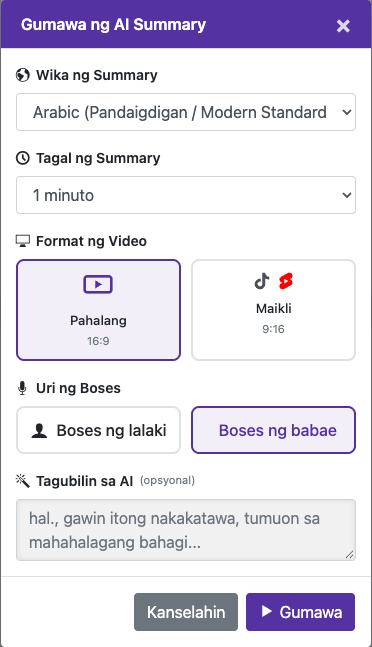Viewport: 372px width, 647px height.
Task: Select the Pahalang 16:9 video format
Action: [x=99, y=310]
